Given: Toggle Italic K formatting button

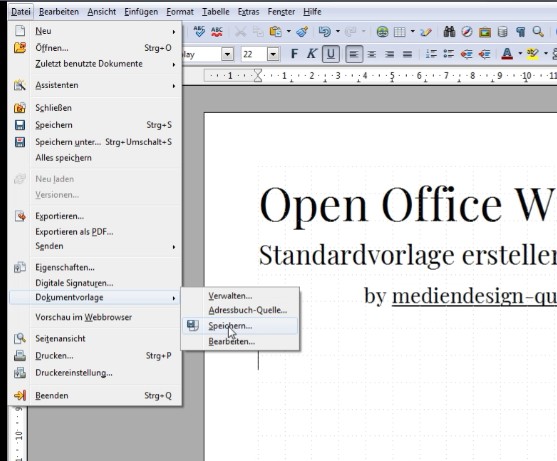Looking at the screenshot, I should click(x=312, y=54).
